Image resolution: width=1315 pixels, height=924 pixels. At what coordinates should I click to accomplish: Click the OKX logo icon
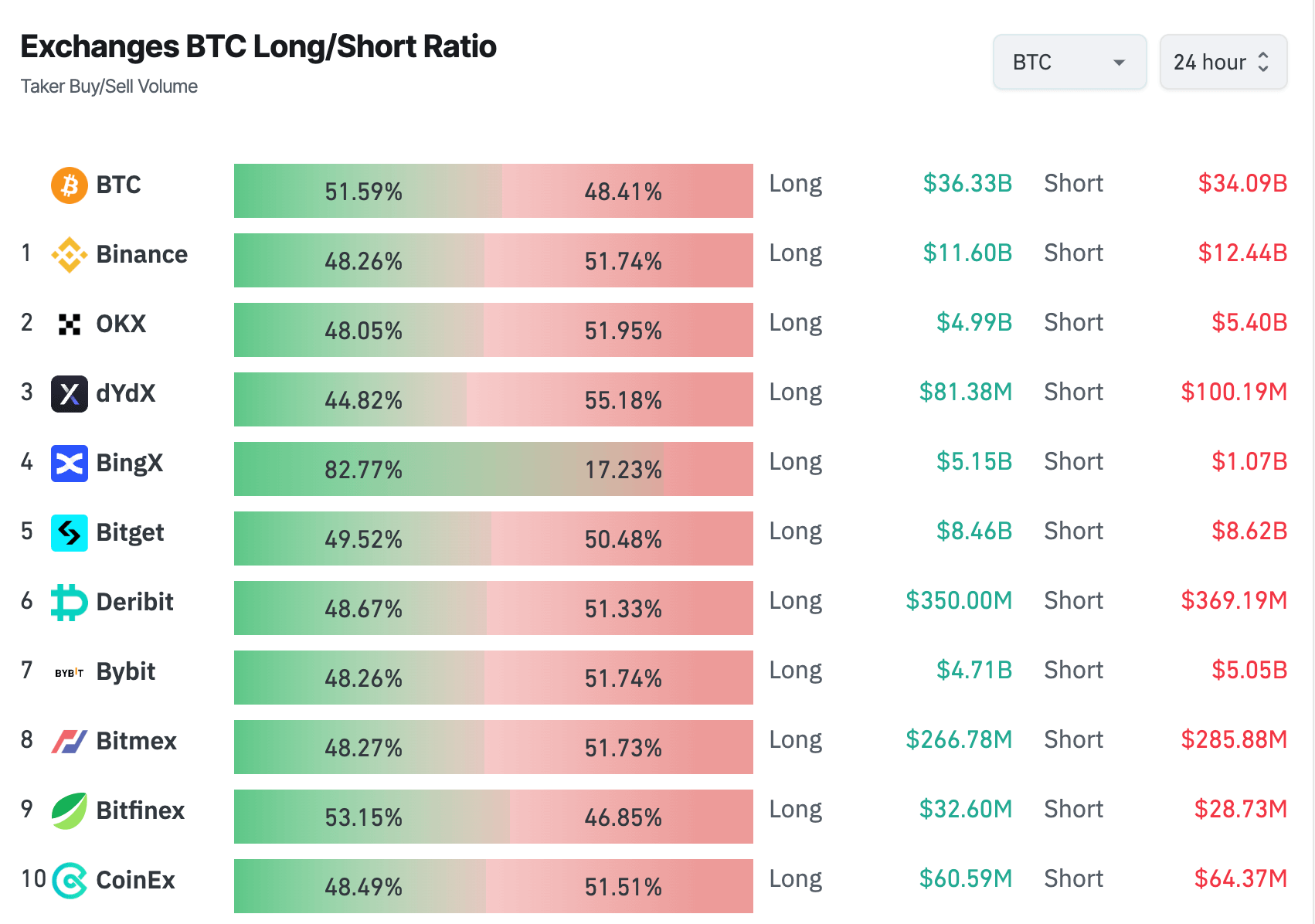[70, 324]
